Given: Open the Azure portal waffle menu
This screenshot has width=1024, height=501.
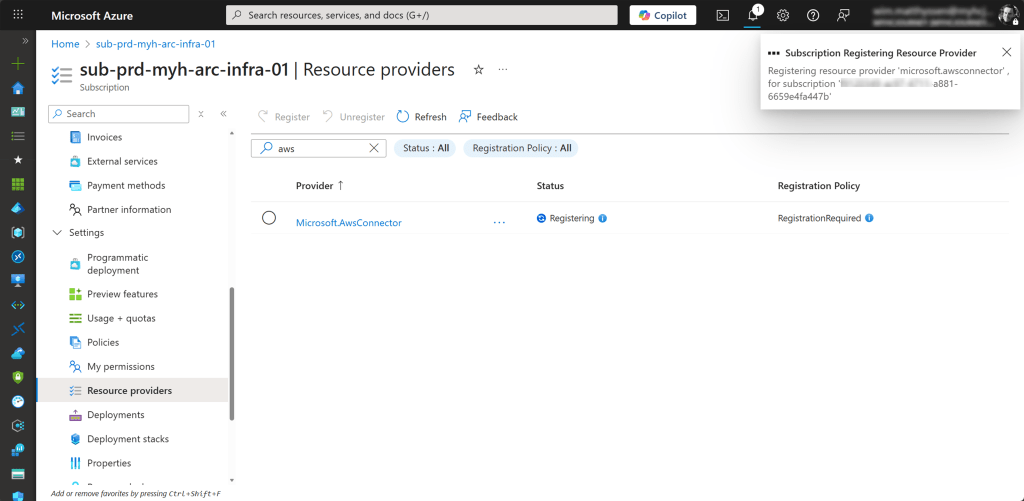Looking at the screenshot, I should click(18, 15).
